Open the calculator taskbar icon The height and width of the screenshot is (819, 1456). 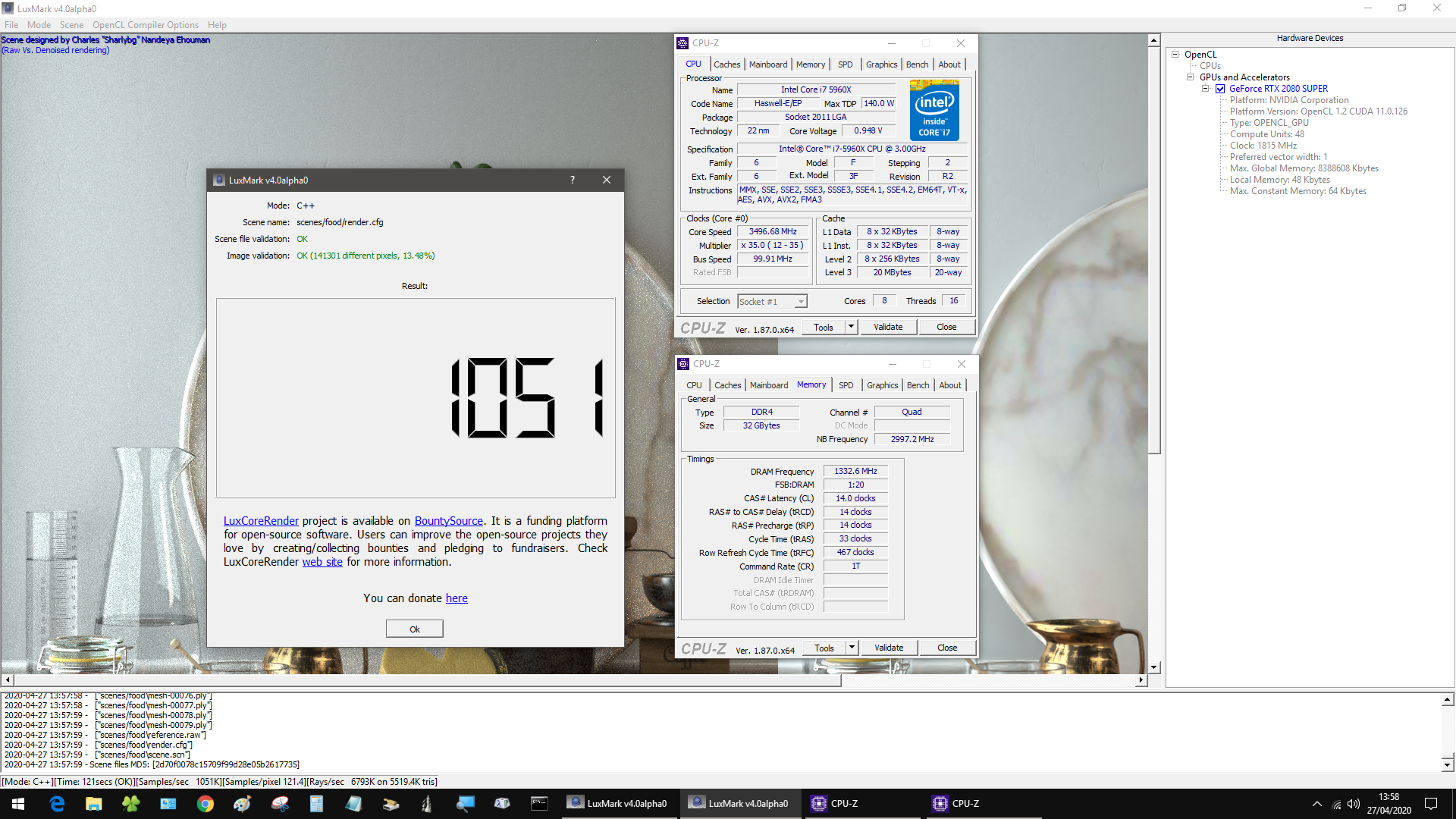[316, 804]
